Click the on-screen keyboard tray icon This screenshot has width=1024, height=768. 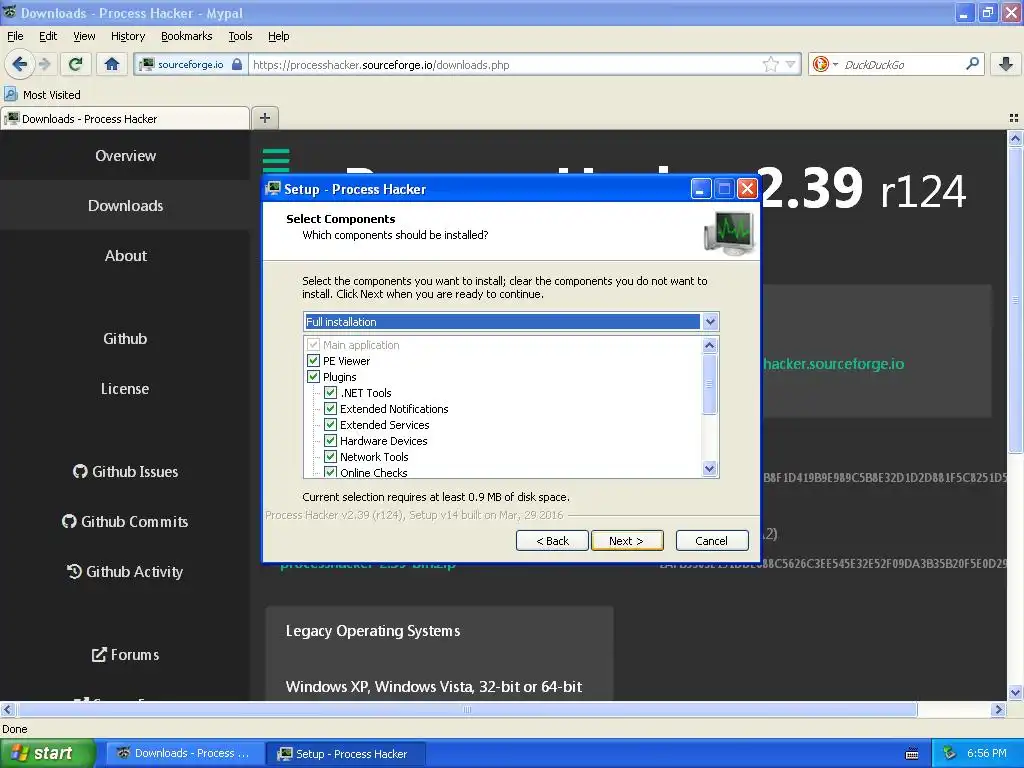(x=912, y=754)
